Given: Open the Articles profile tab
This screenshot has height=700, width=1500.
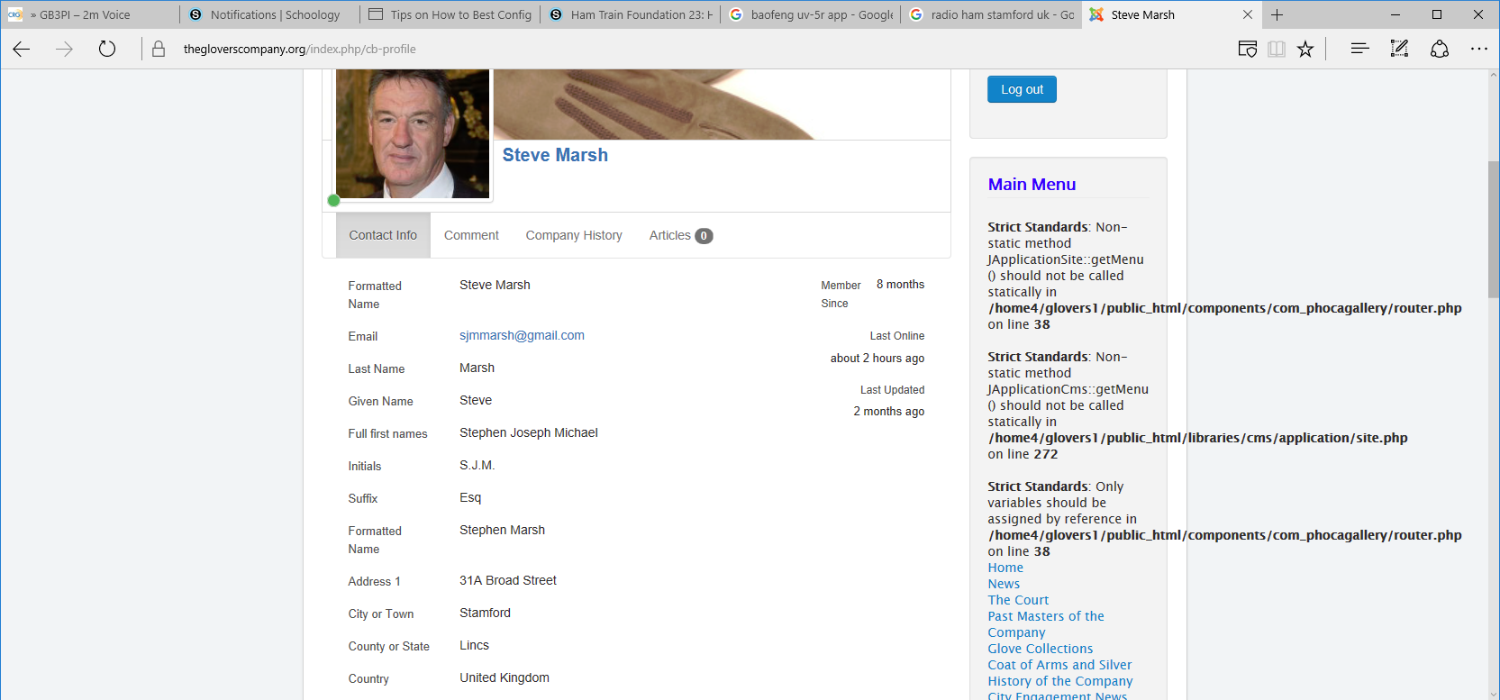Looking at the screenshot, I should [680, 235].
